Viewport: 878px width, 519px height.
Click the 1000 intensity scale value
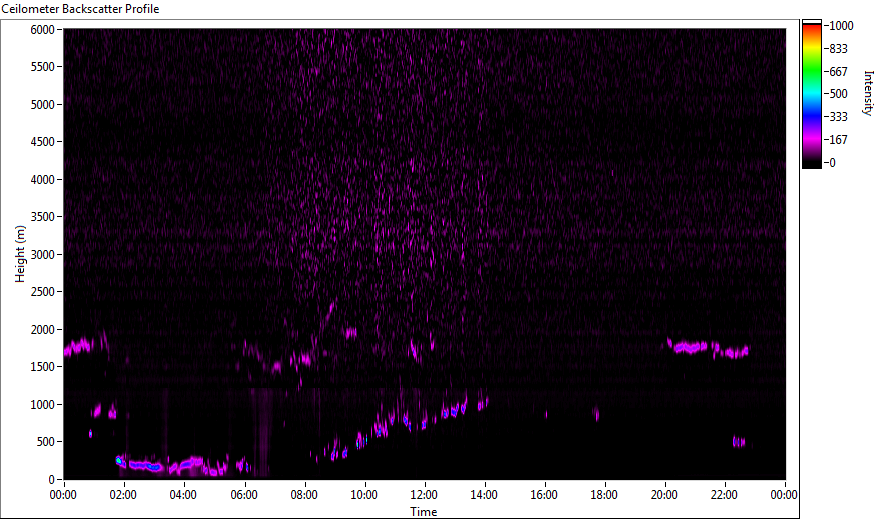tap(842, 26)
